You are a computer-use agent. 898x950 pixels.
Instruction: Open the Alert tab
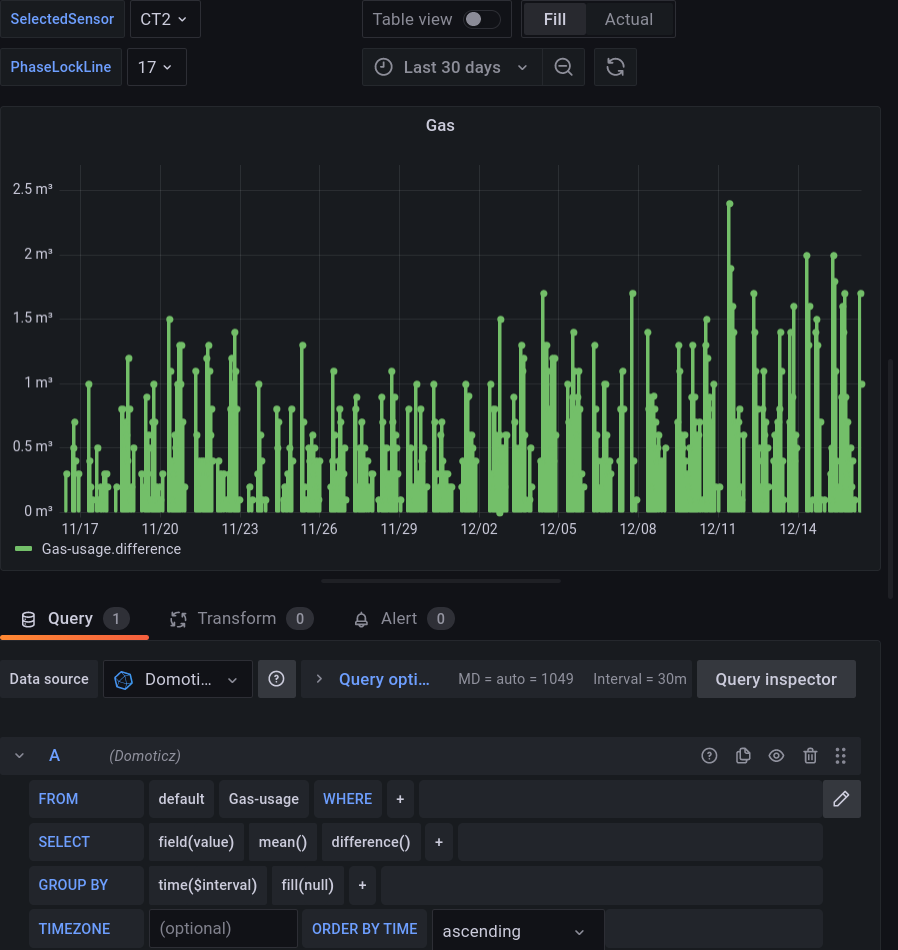coord(398,618)
